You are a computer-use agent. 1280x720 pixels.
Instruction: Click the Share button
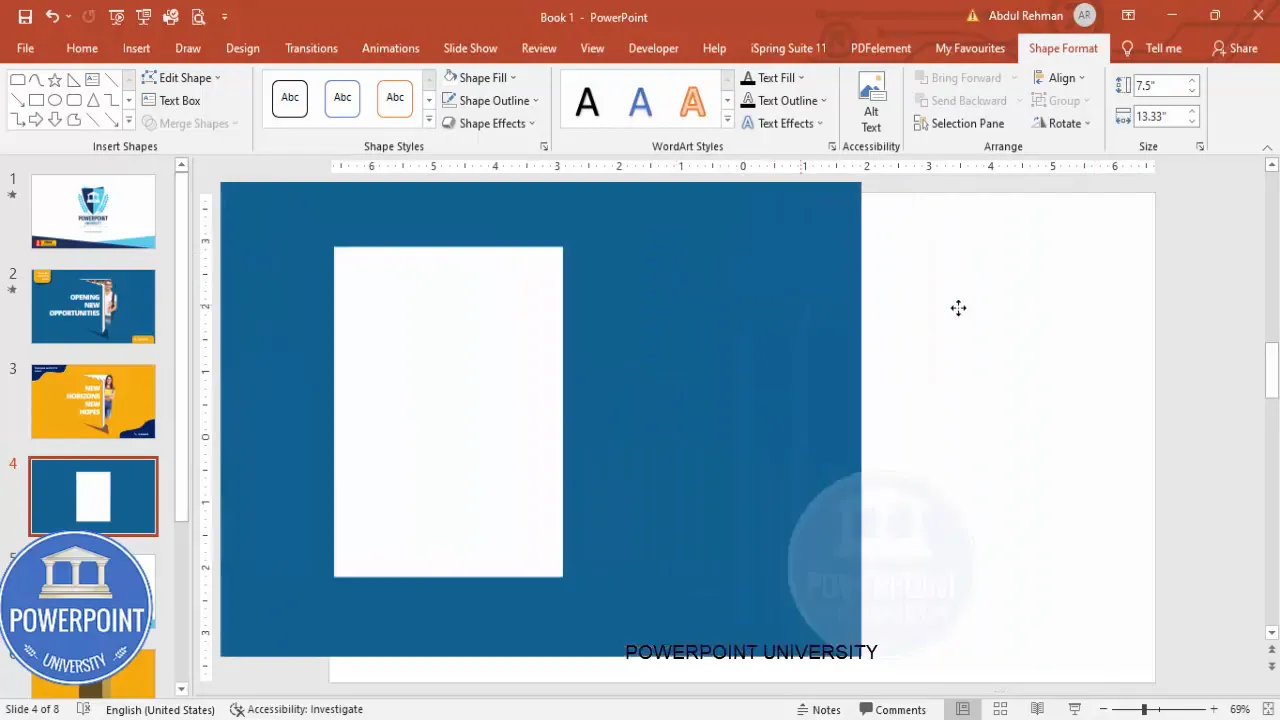click(1235, 48)
